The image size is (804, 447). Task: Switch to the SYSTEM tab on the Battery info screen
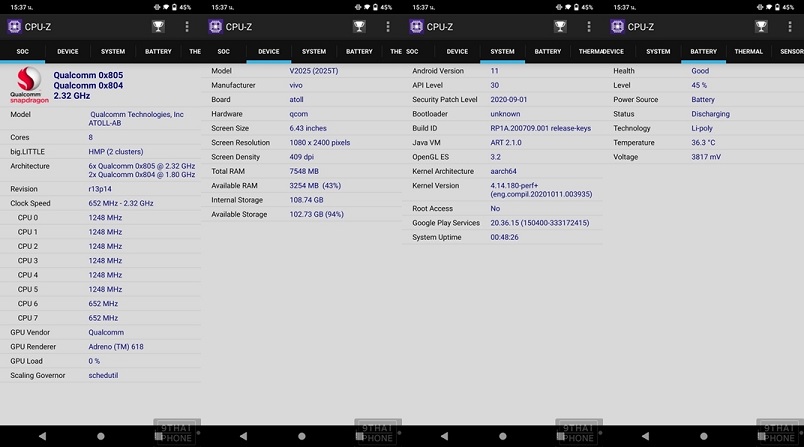658,51
